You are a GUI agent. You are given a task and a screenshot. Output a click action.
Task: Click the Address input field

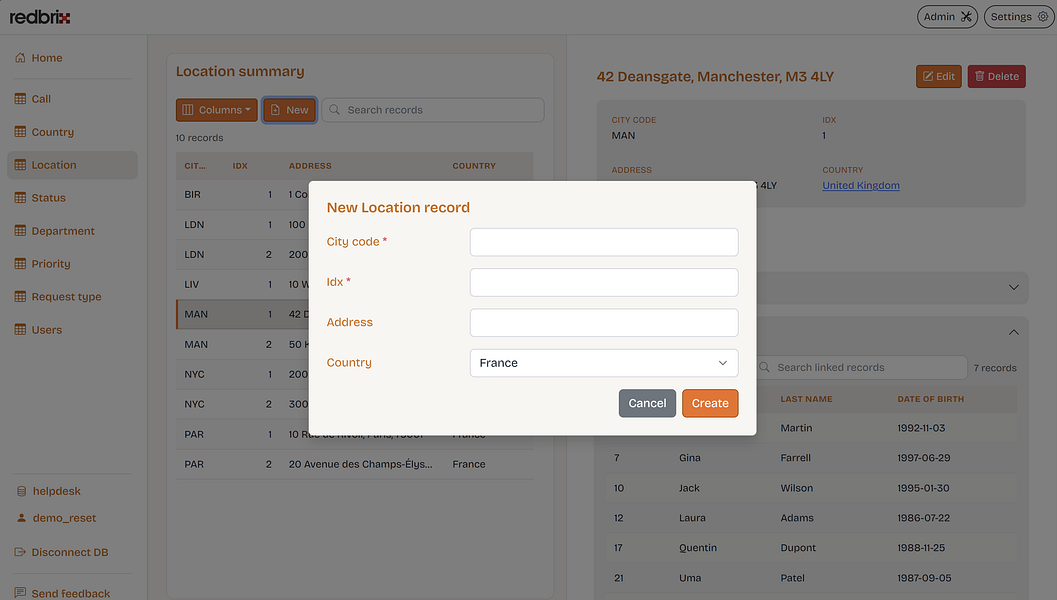604,322
